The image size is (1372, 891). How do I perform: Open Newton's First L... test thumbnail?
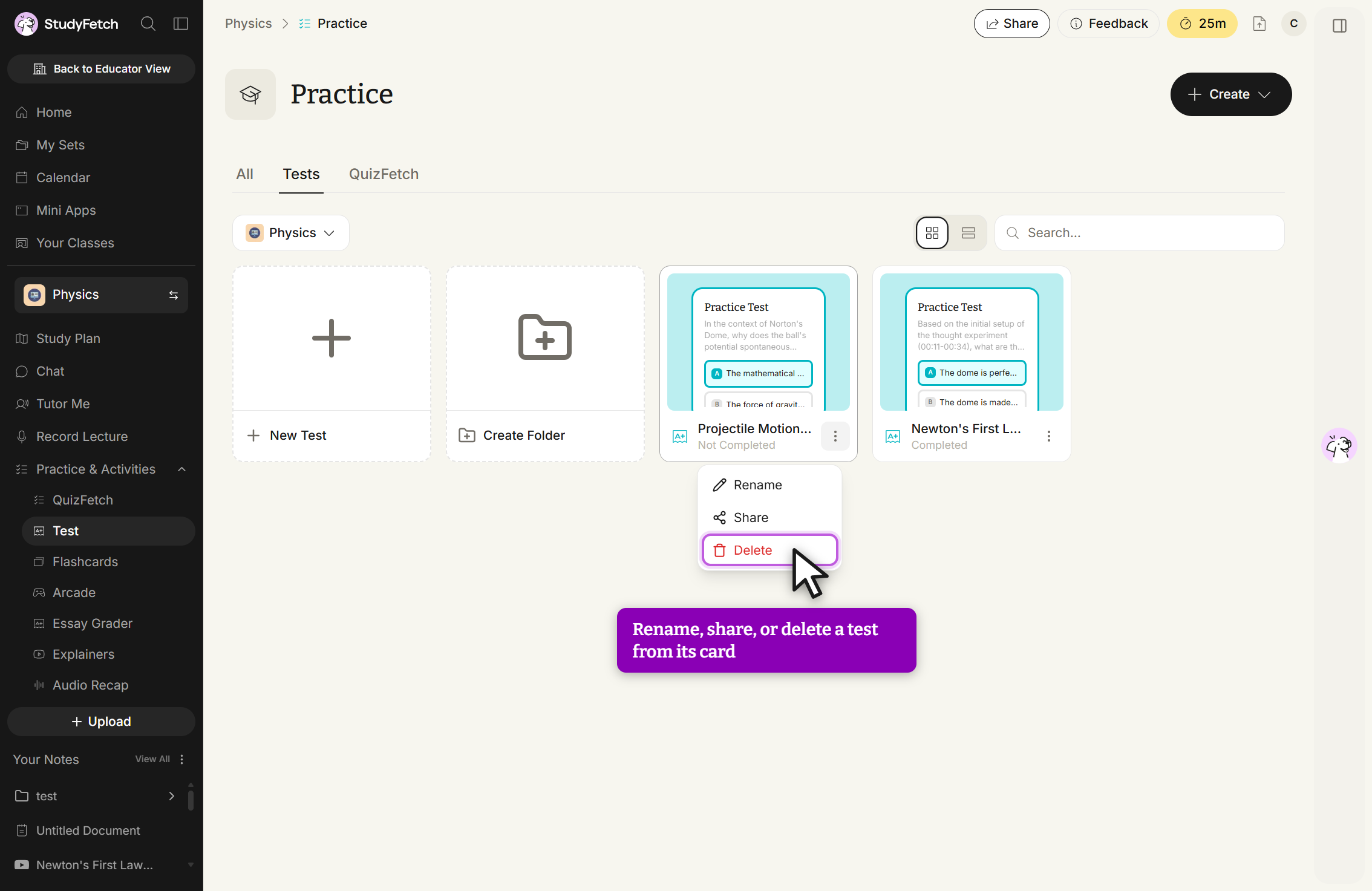[x=972, y=342]
